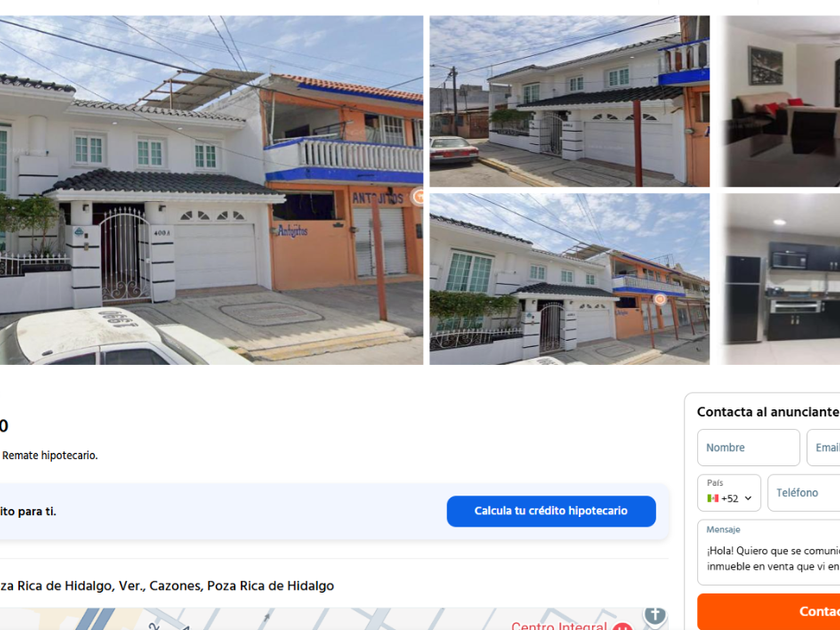Click the Mexico flag icon

point(712,498)
